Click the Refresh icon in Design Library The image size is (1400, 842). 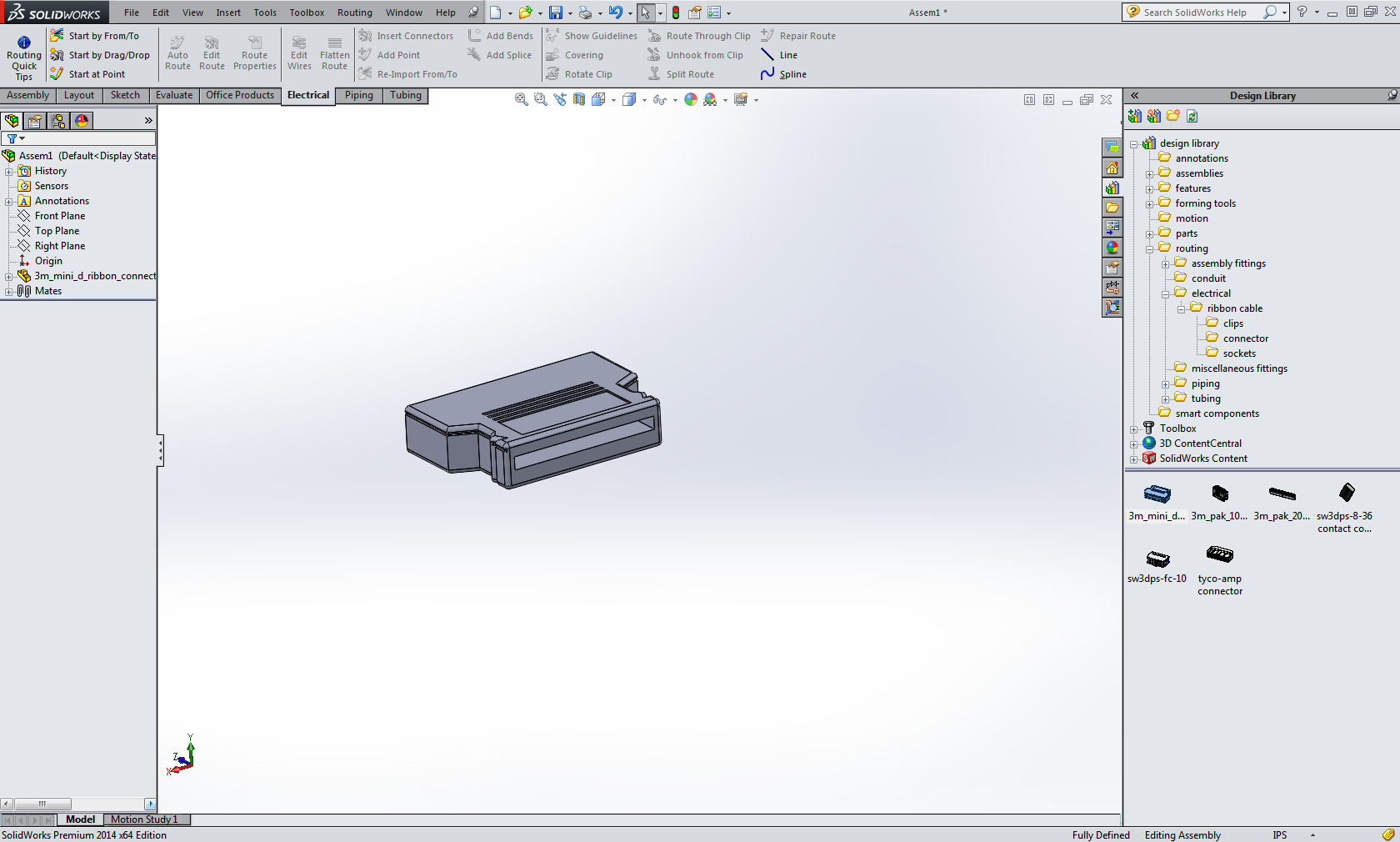(x=1192, y=116)
